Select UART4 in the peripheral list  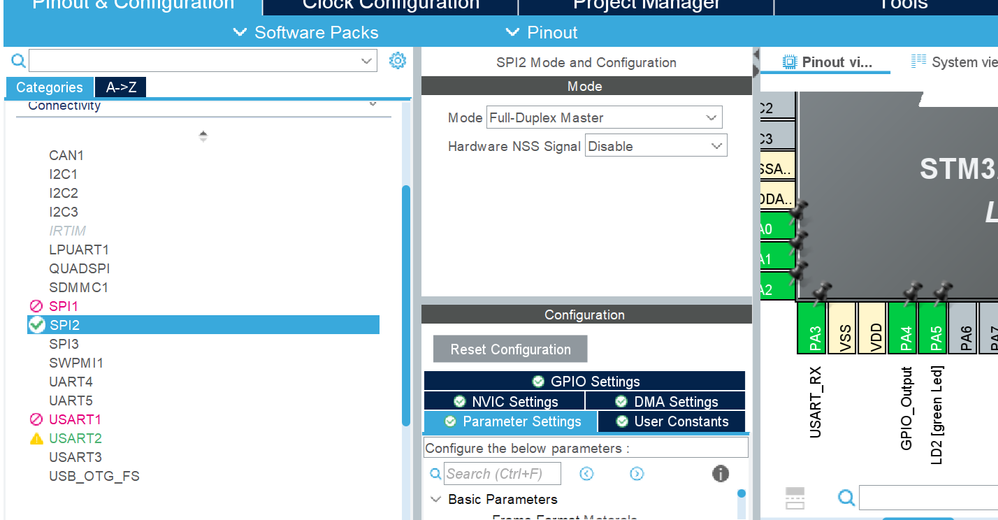[x=71, y=382]
